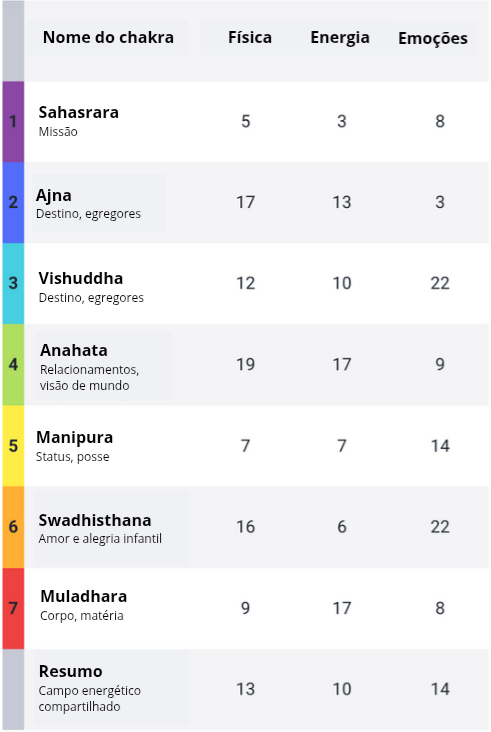This screenshot has height=732, width=491.
Task: Click the purple color strip numbered 1
Action: (x=13, y=122)
